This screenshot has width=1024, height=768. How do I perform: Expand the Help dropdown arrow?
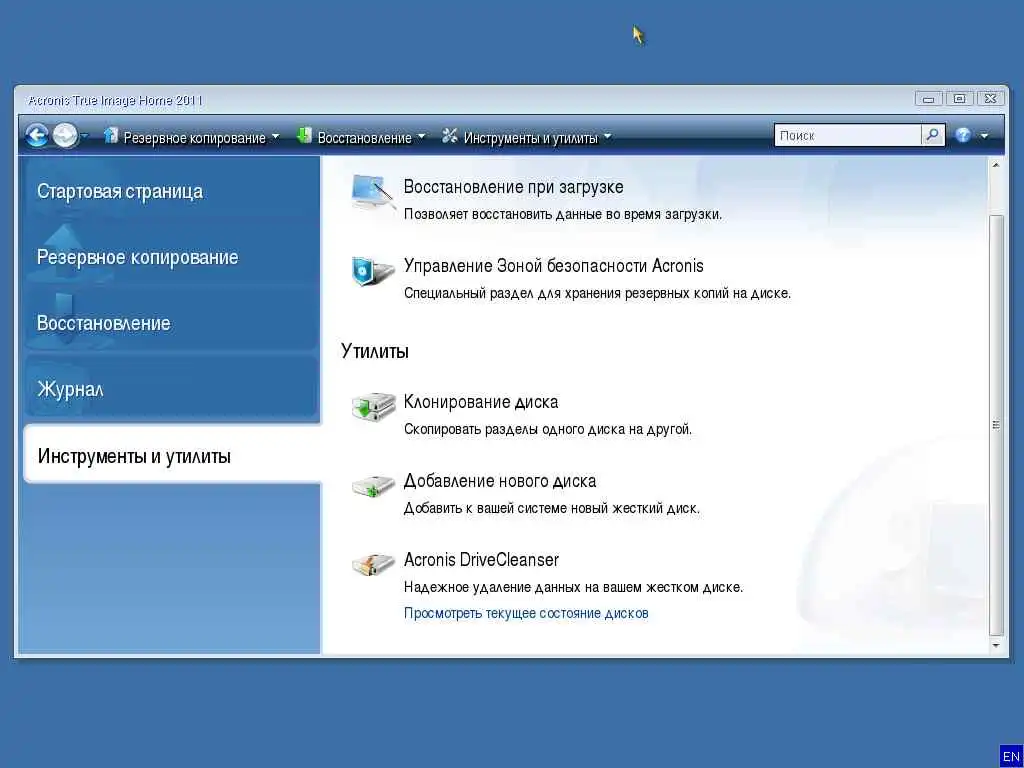pos(984,136)
